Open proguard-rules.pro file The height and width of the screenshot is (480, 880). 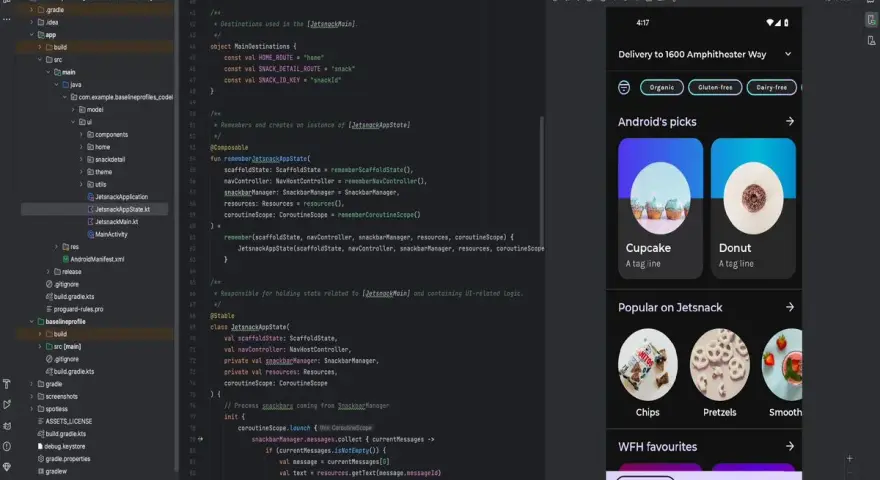tap(75, 309)
